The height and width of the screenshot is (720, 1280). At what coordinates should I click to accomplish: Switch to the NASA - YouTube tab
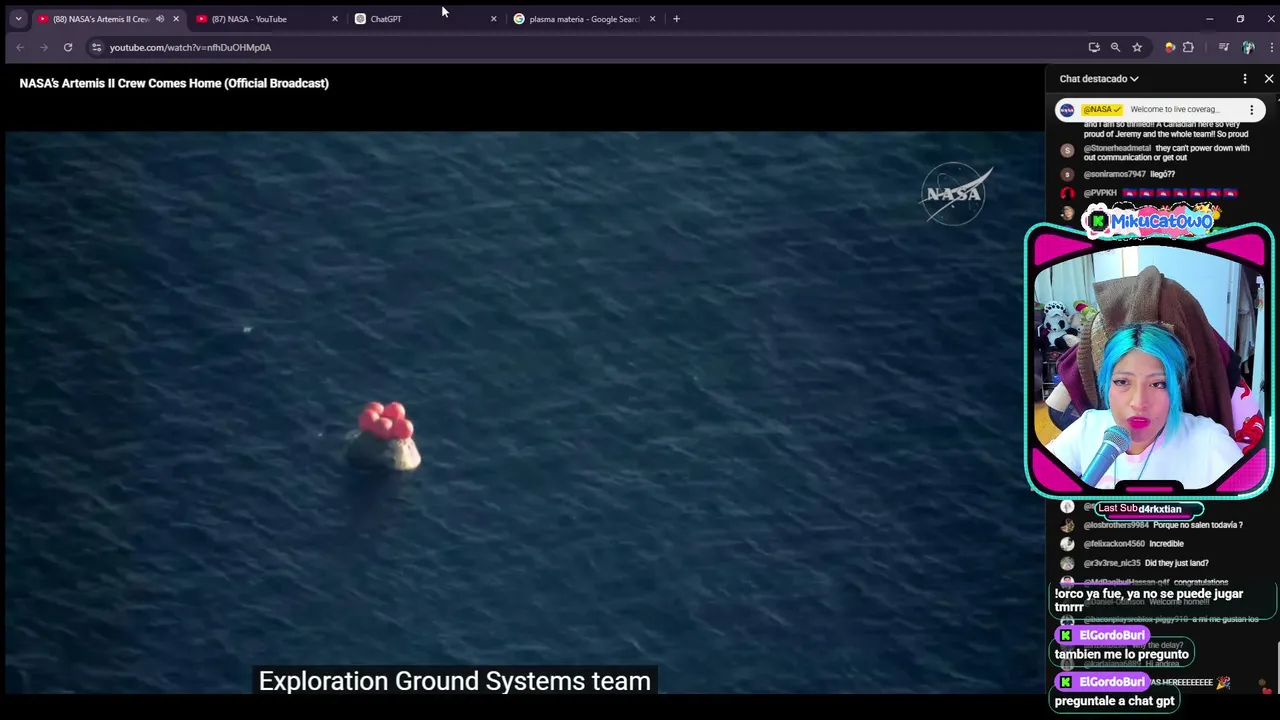coord(250,19)
